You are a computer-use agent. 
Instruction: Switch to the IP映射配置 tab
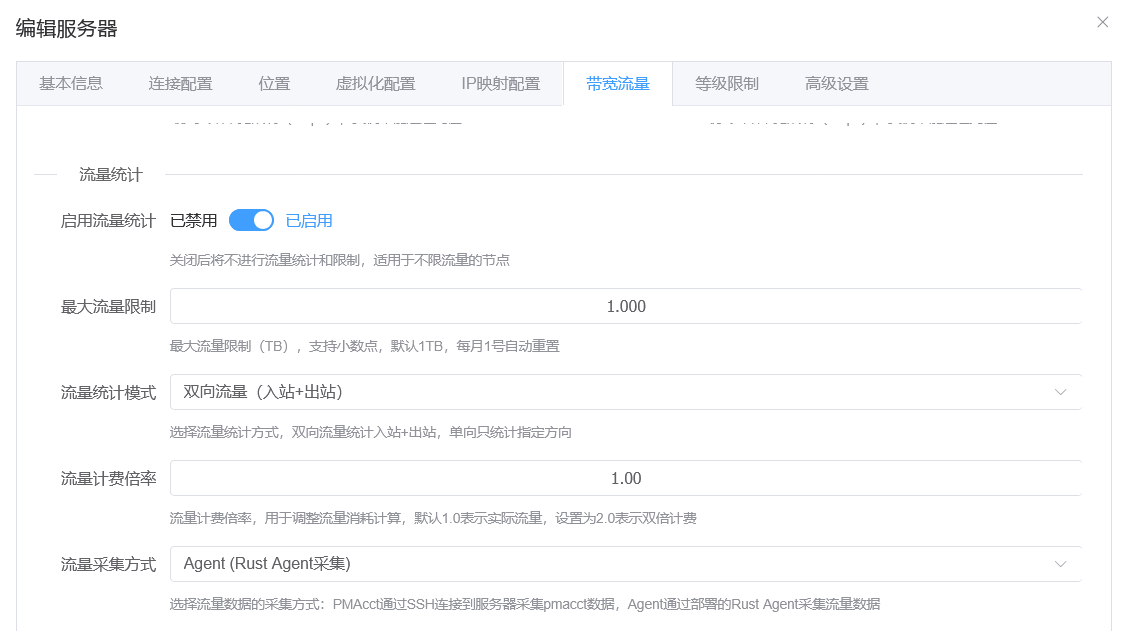click(x=500, y=84)
